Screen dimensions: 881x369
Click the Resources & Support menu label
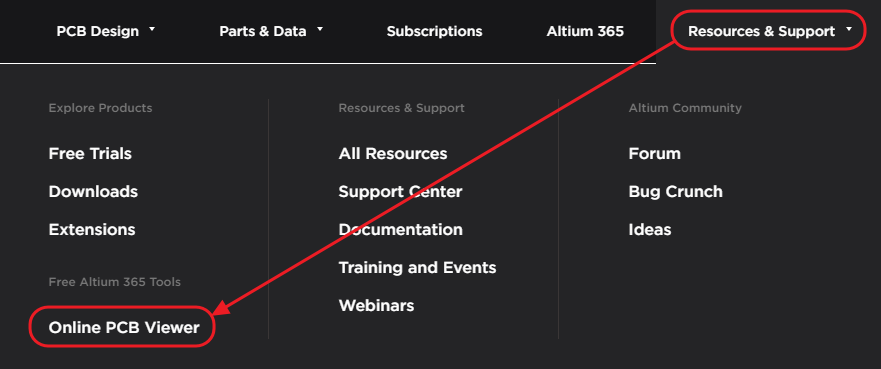point(761,31)
